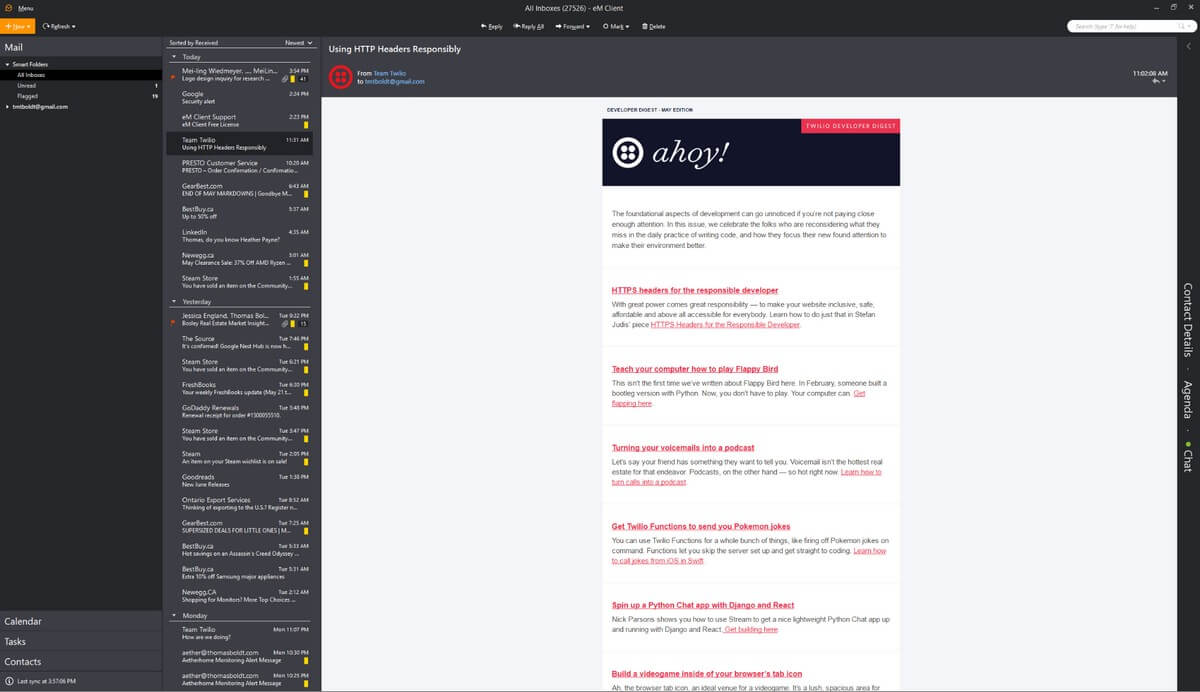Open the Team Twilio How are we doing email

pos(240,632)
